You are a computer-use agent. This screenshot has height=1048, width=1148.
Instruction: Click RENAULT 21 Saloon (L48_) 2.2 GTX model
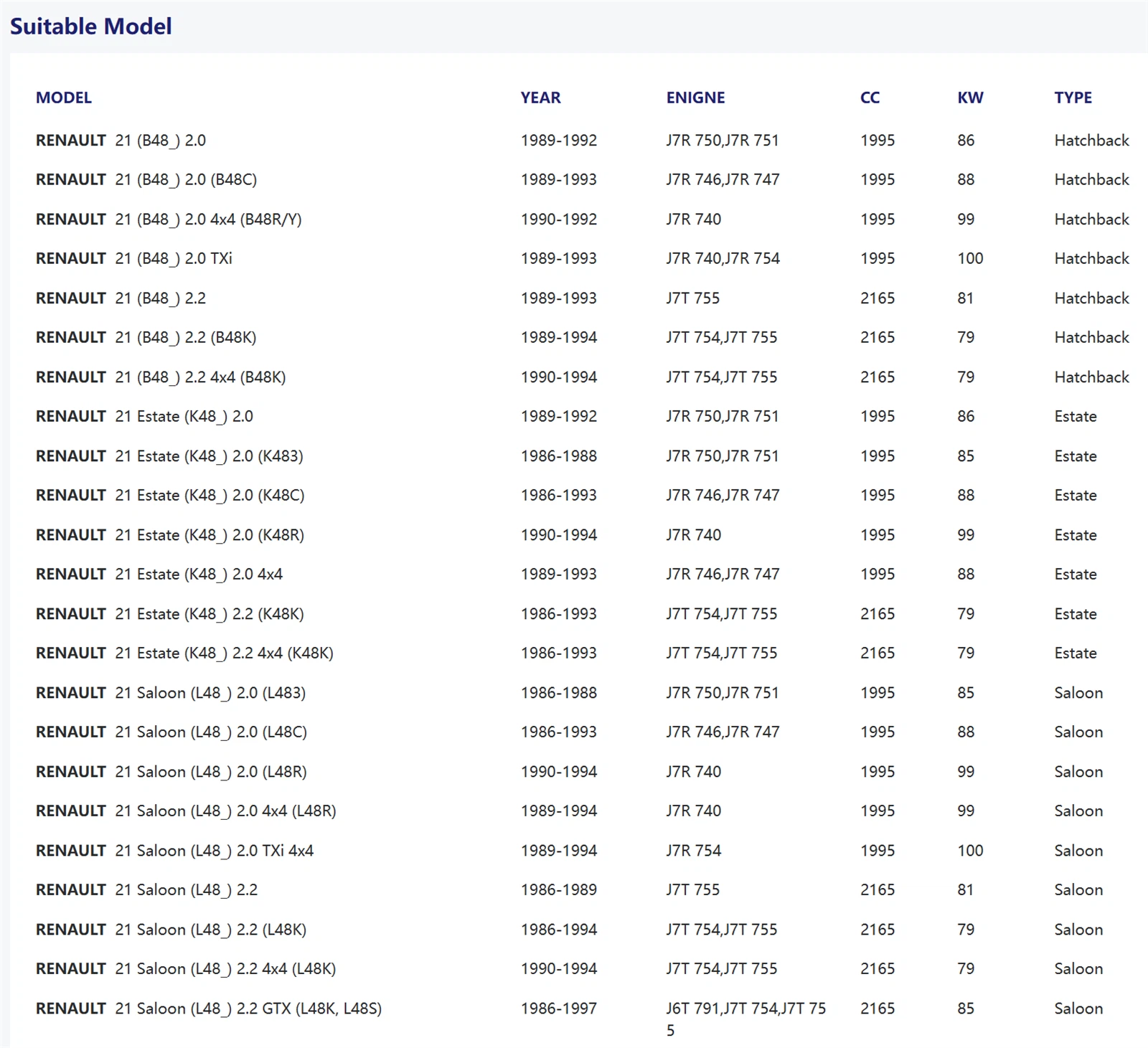pos(208,1009)
